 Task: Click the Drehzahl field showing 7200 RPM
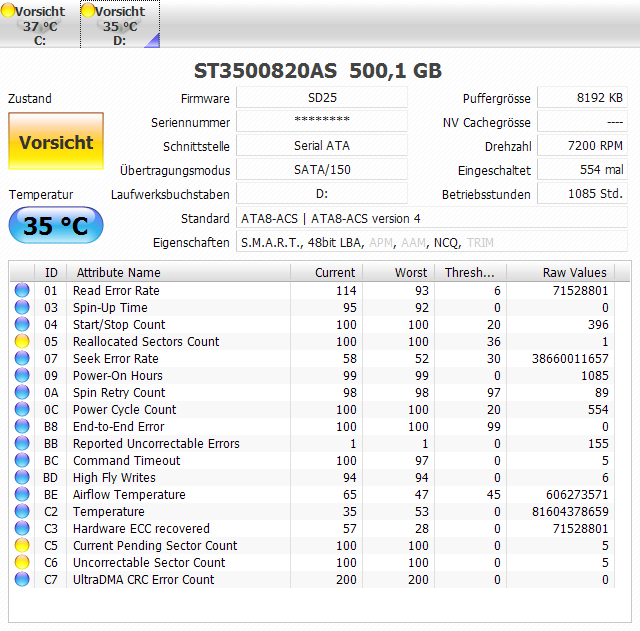click(582, 146)
